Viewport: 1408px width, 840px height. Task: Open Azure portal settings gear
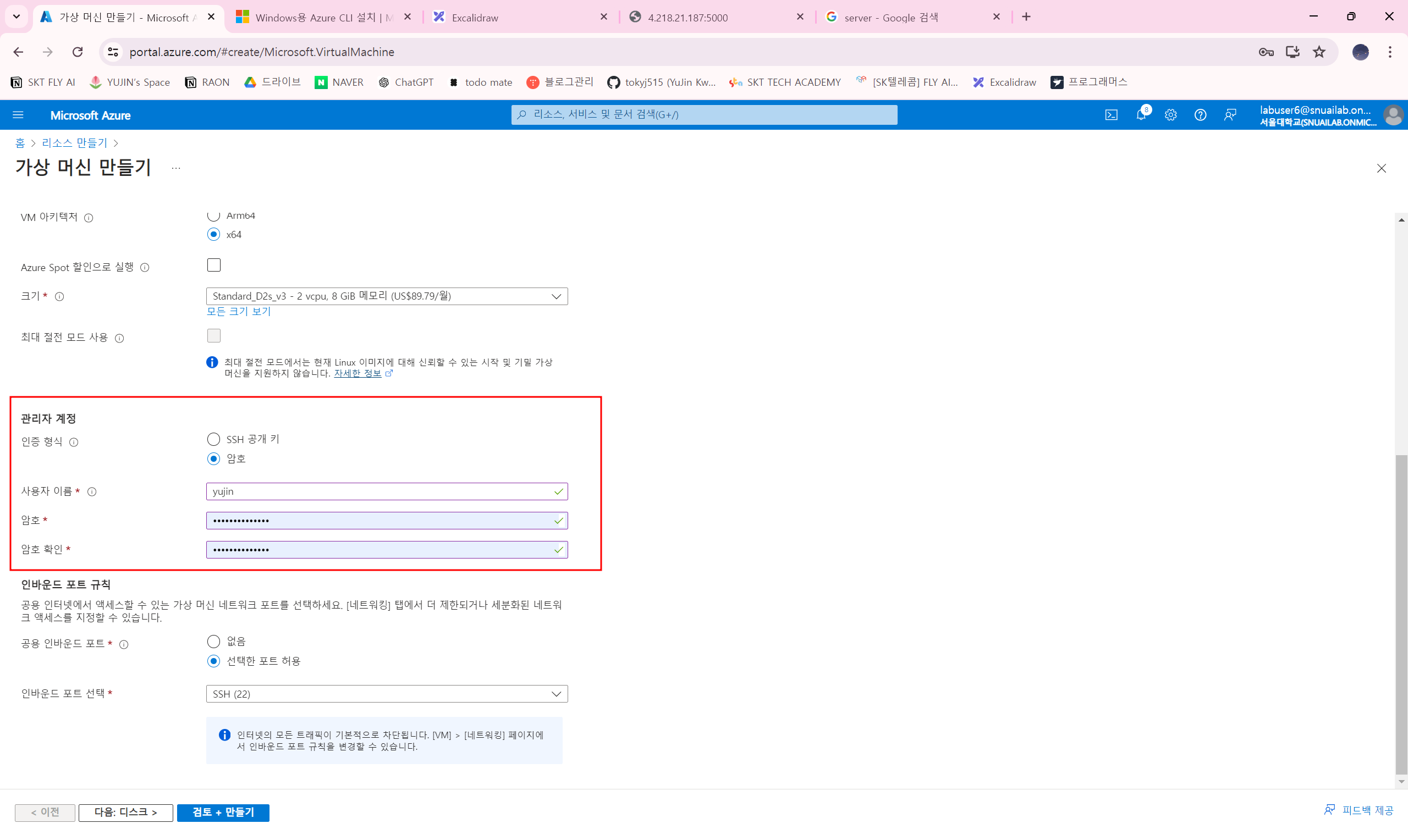[x=1170, y=115]
